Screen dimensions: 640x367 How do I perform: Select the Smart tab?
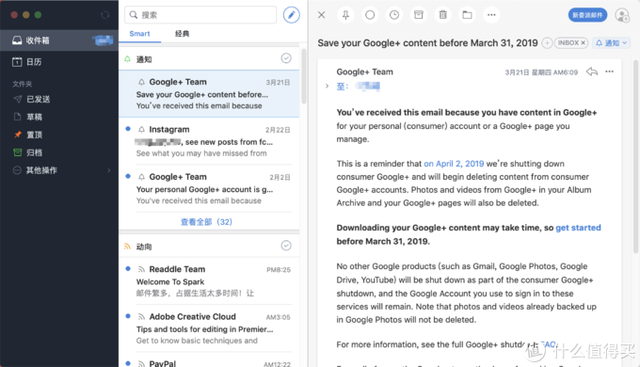pyautogui.click(x=140, y=33)
